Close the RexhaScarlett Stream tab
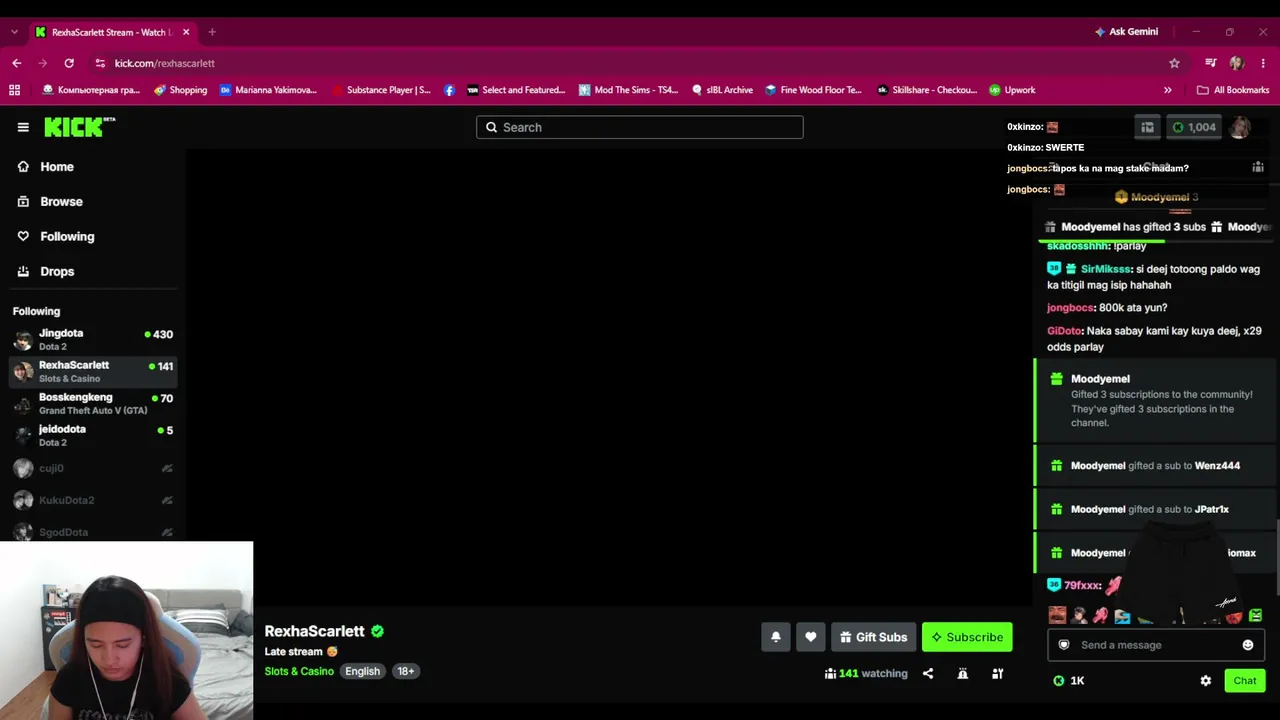1280x720 pixels. (186, 32)
